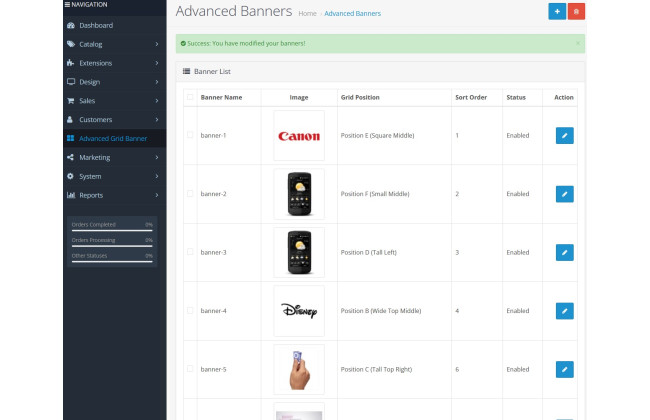Edit banner-5 with the pencil button
The width and height of the screenshot is (650, 420).
click(564, 369)
